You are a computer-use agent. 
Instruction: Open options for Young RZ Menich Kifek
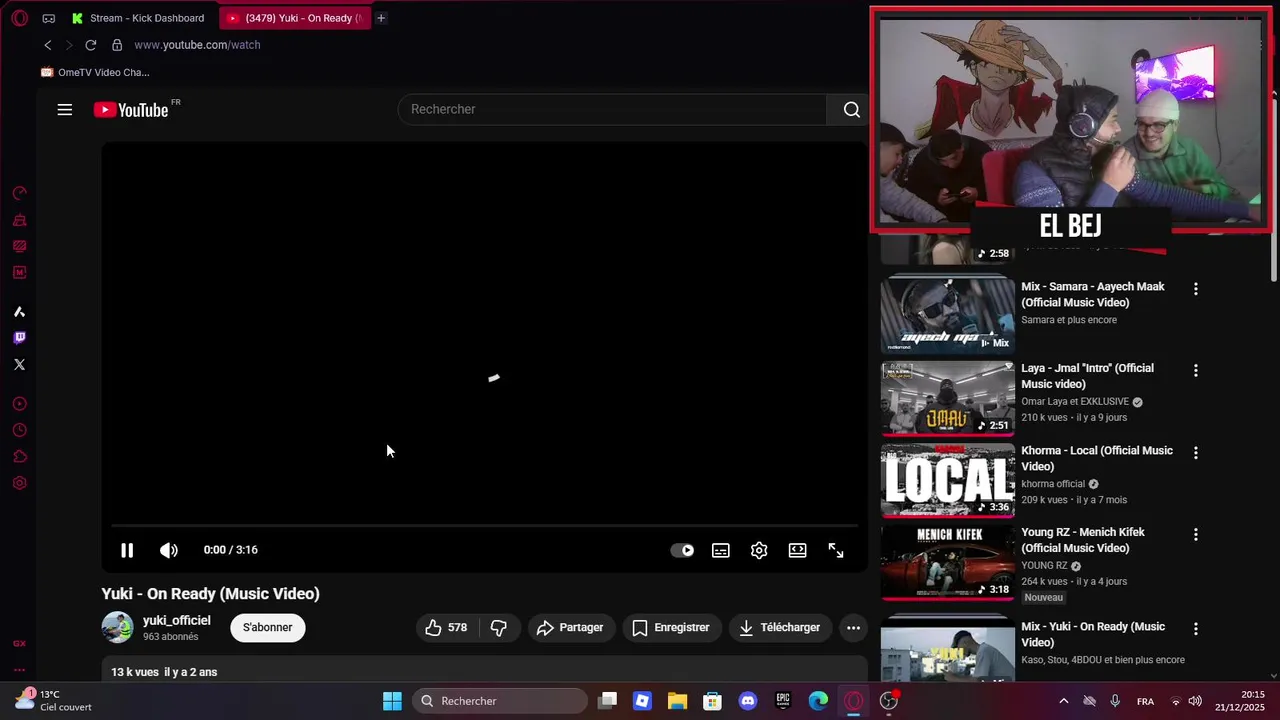[x=1195, y=535]
